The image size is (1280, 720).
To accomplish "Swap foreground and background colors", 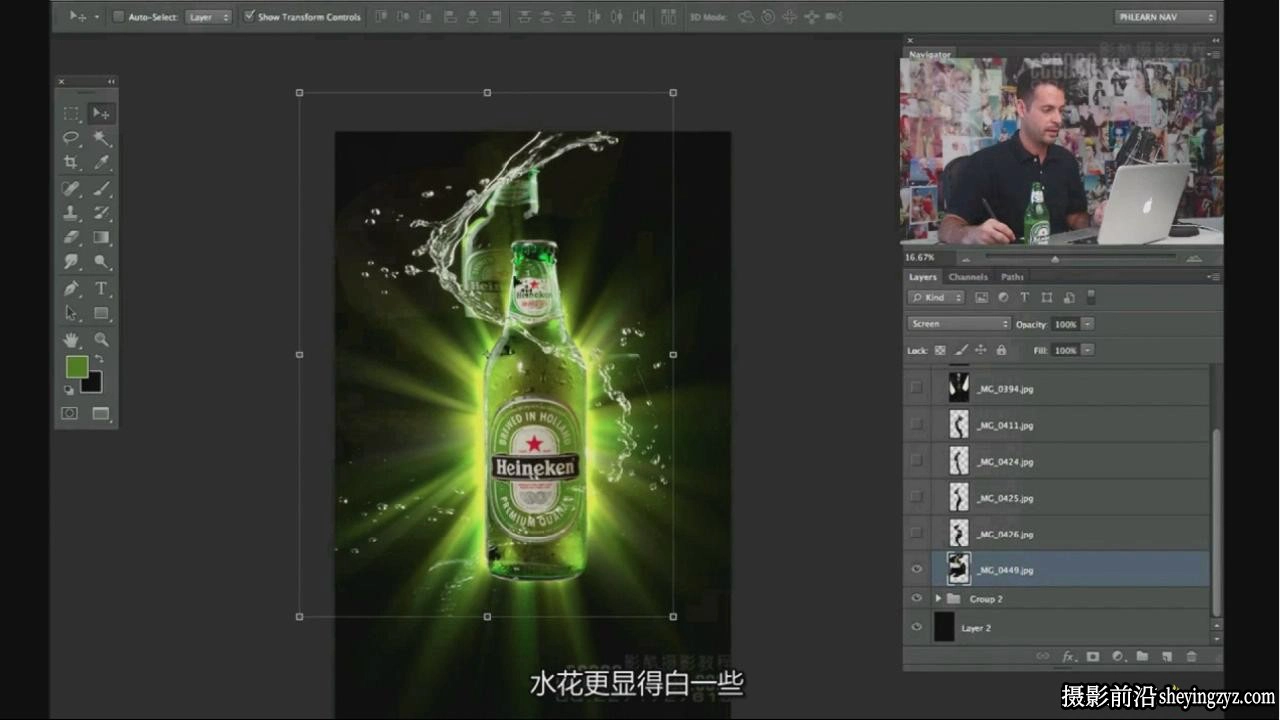I will click(99, 359).
